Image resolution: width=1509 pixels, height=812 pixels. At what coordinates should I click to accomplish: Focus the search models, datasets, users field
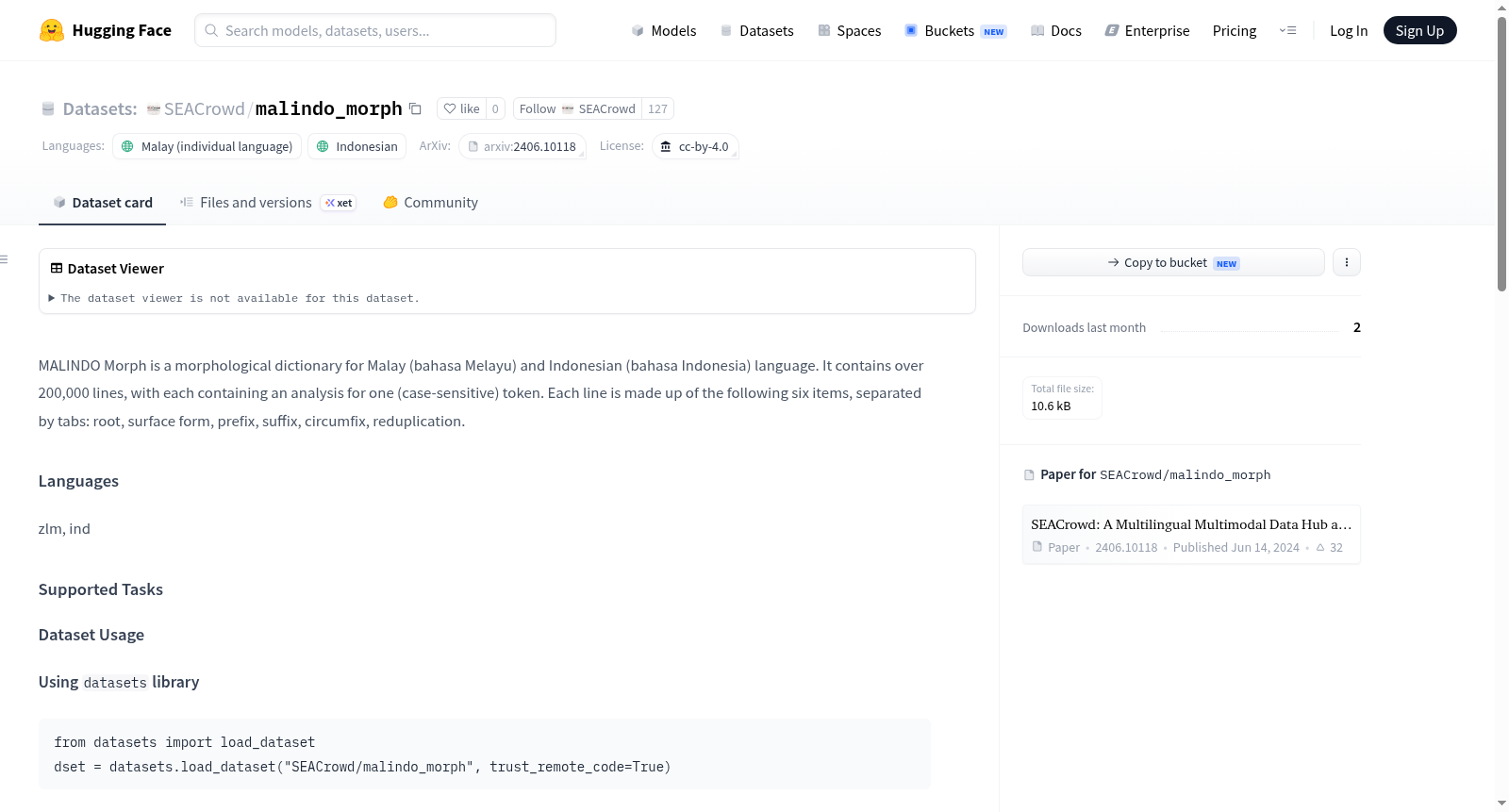click(x=375, y=30)
